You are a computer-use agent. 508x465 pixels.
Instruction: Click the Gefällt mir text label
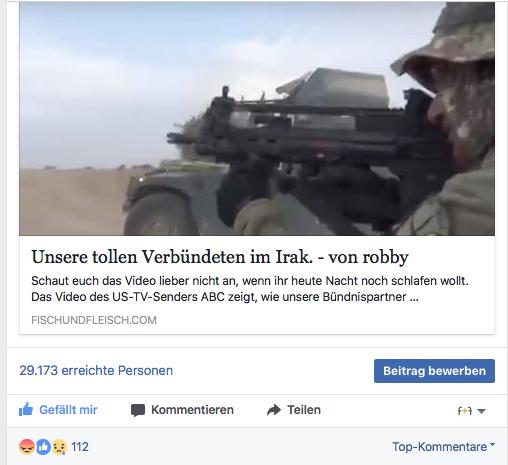pos(68,410)
